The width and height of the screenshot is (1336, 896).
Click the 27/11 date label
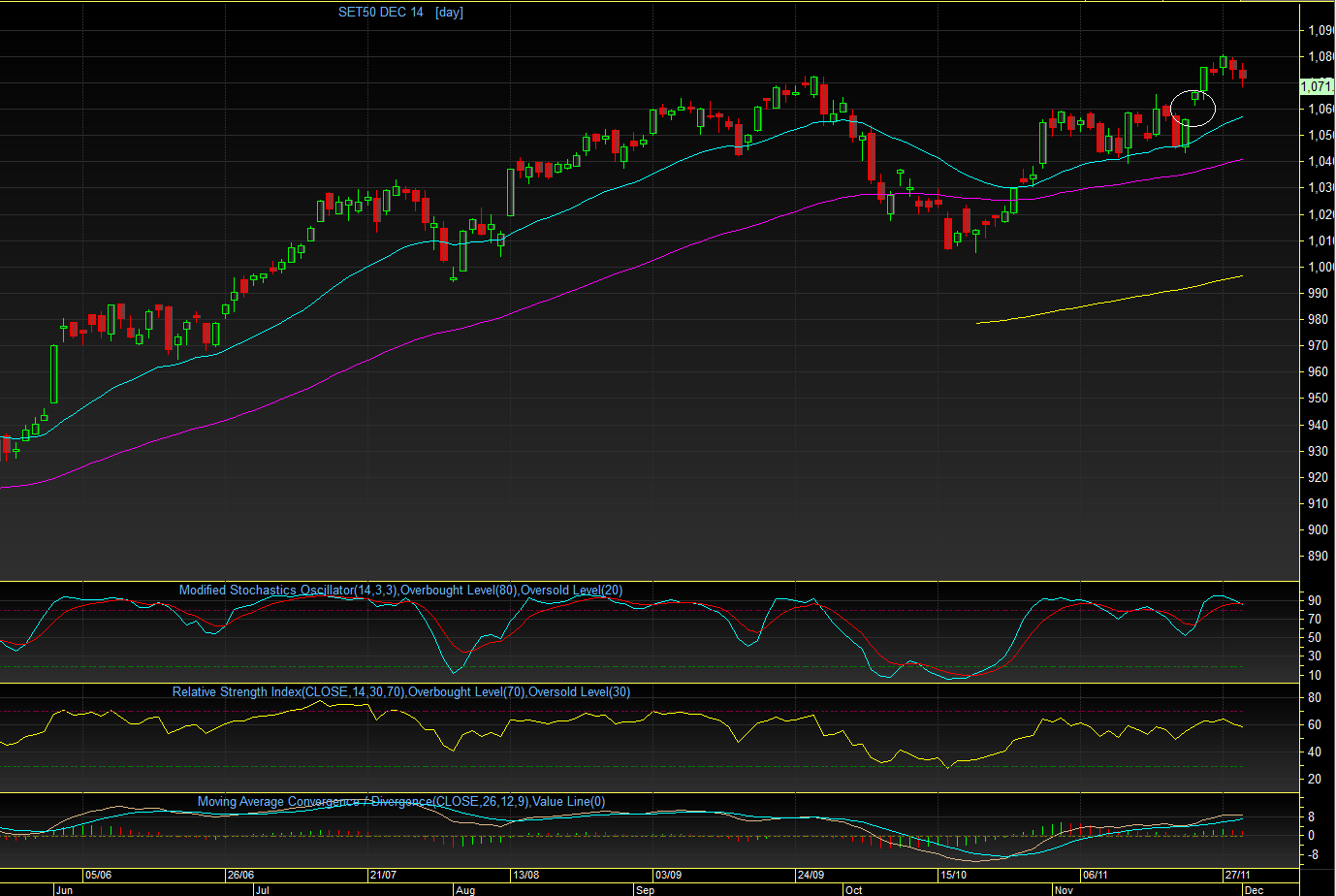pyautogui.click(x=1237, y=875)
